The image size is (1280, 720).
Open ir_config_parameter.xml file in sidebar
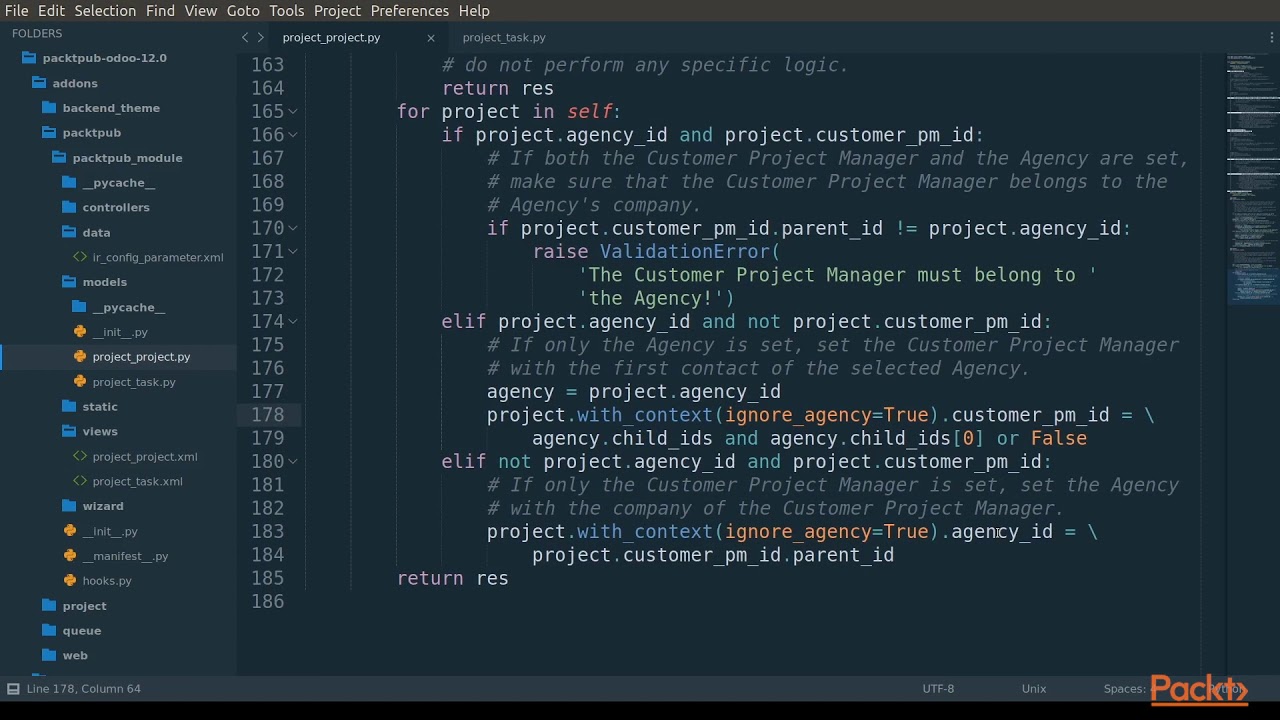click(158, 257)
